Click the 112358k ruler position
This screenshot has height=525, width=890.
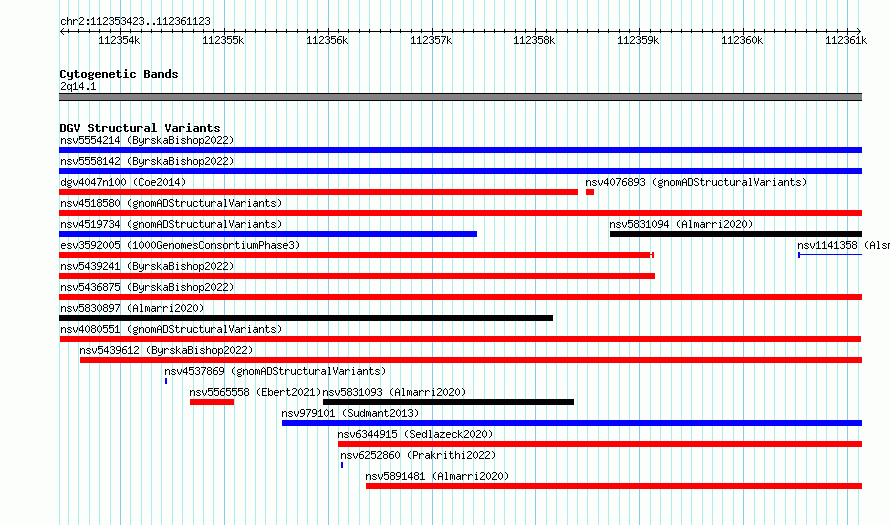534,40
